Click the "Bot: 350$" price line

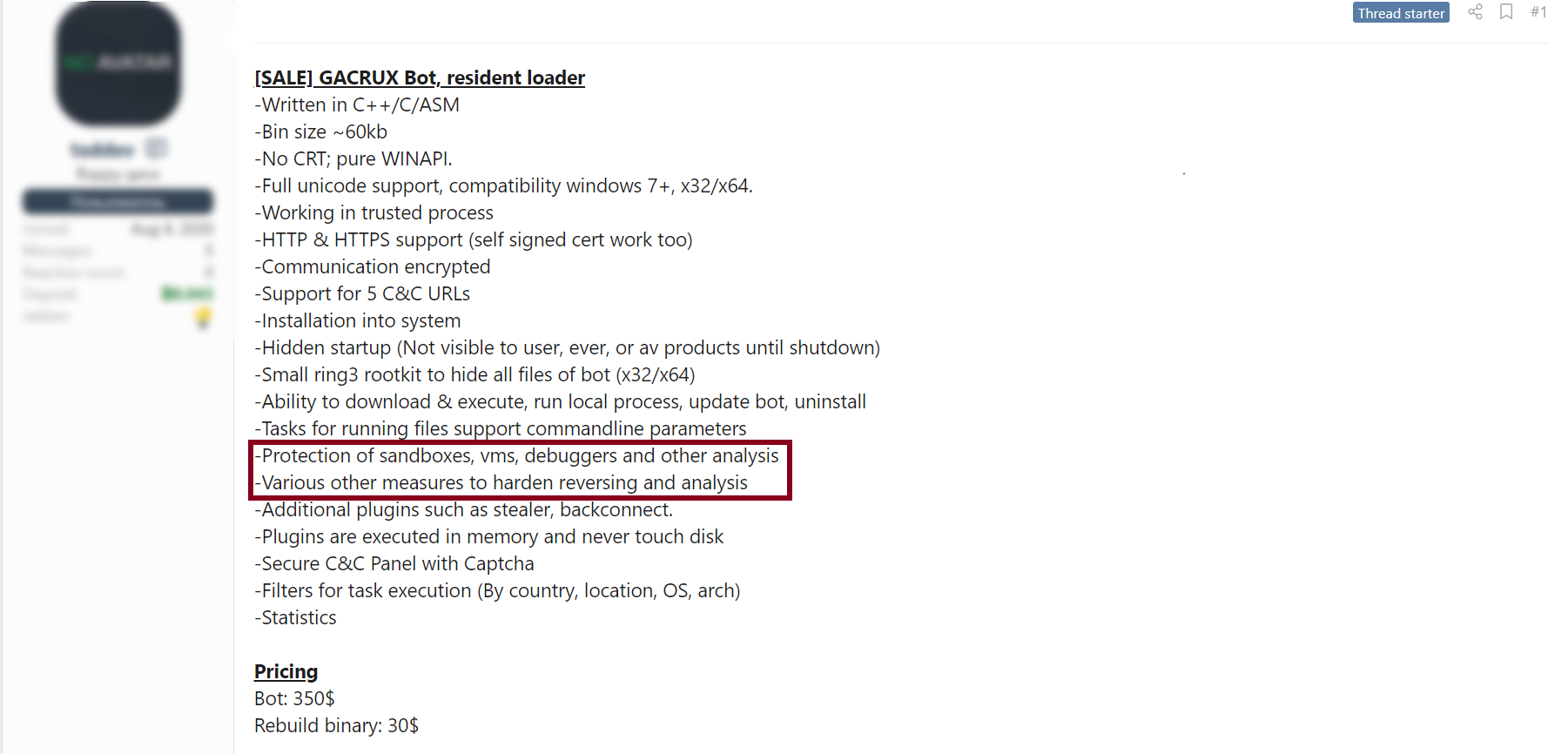coord(294,698)
